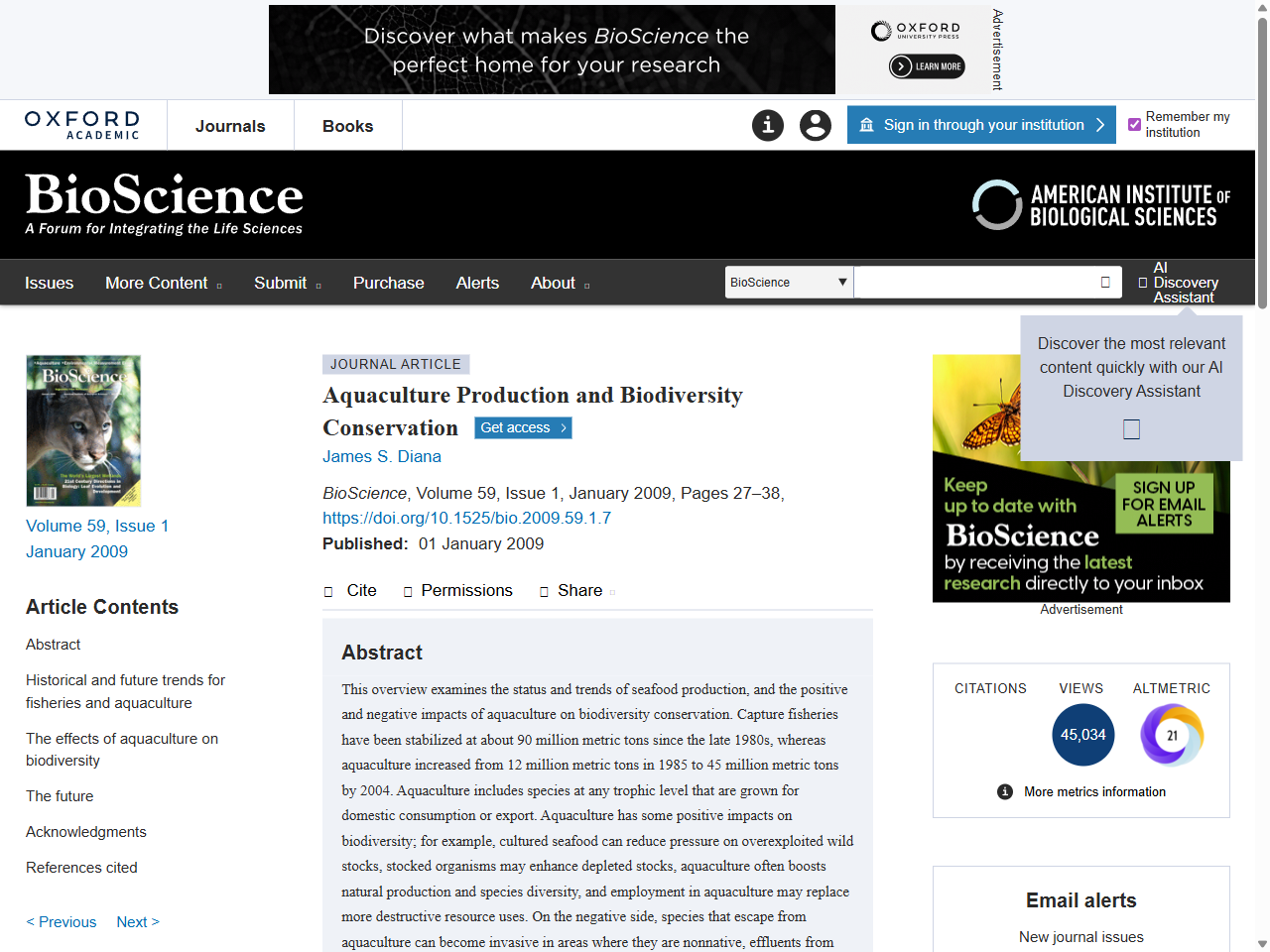Go to Oxford Academic logo home
This screenshot has width=1270, height=952.
coord(82,125)
